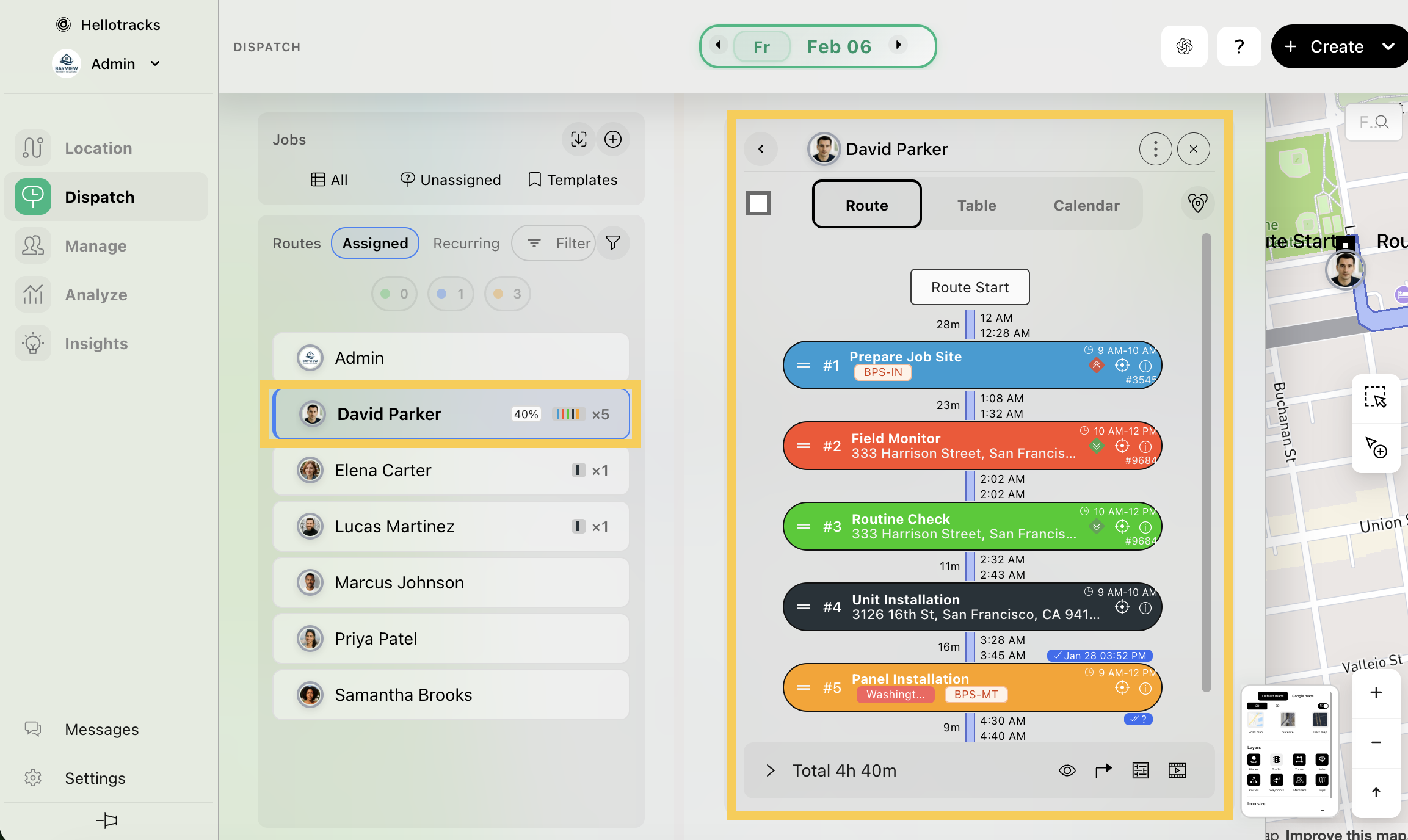
Task: Tick the select-all checkbox beside Route tab
Action: pyautogui.click(x=758, y=203)
